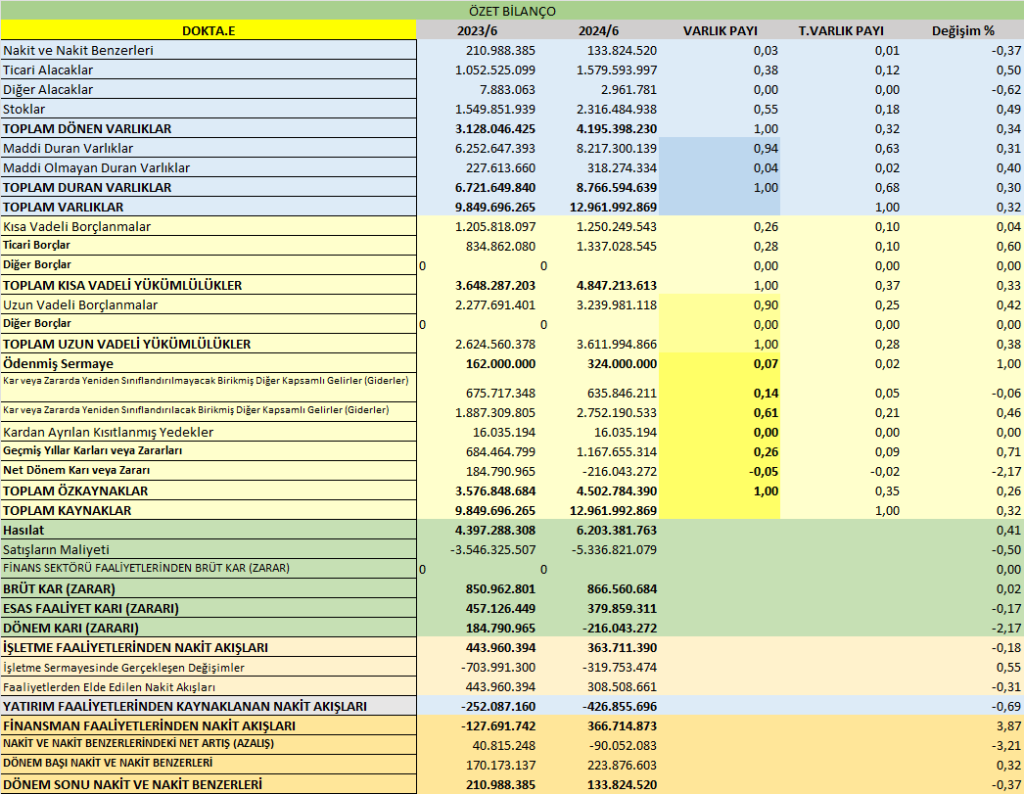The image size is (1024, 794).
Task: Select the ÖZET BİLANÇO title cell
Action: [512, 11]
